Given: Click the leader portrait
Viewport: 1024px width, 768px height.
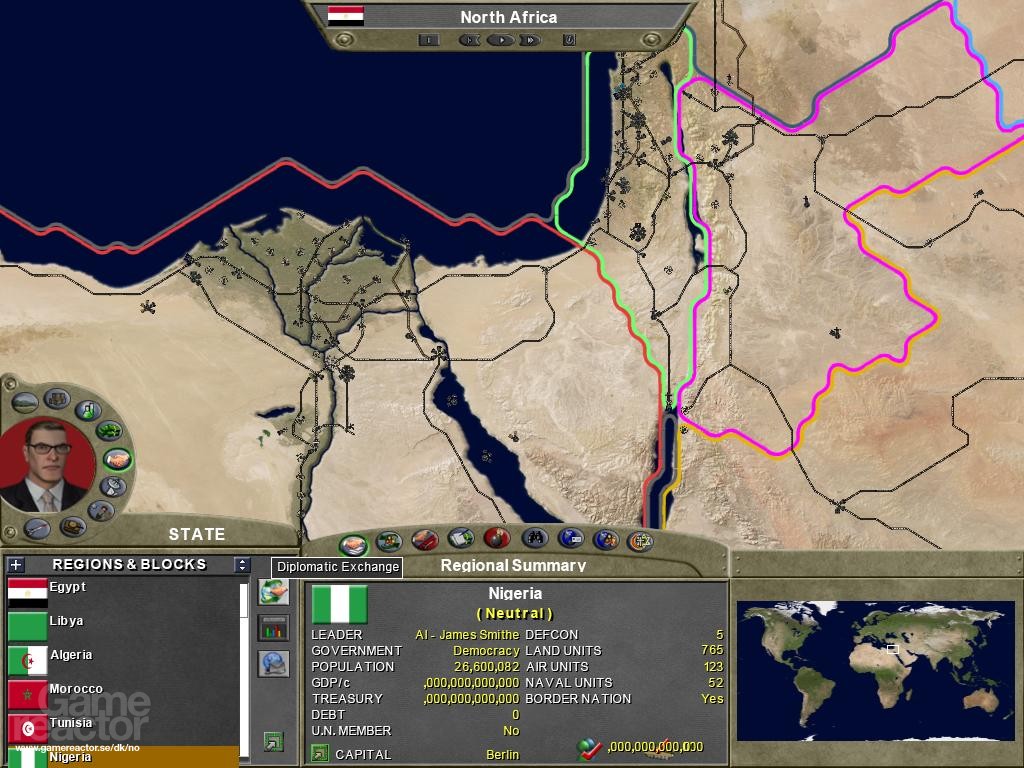Looking at the screenshot, I should point(49,465).
